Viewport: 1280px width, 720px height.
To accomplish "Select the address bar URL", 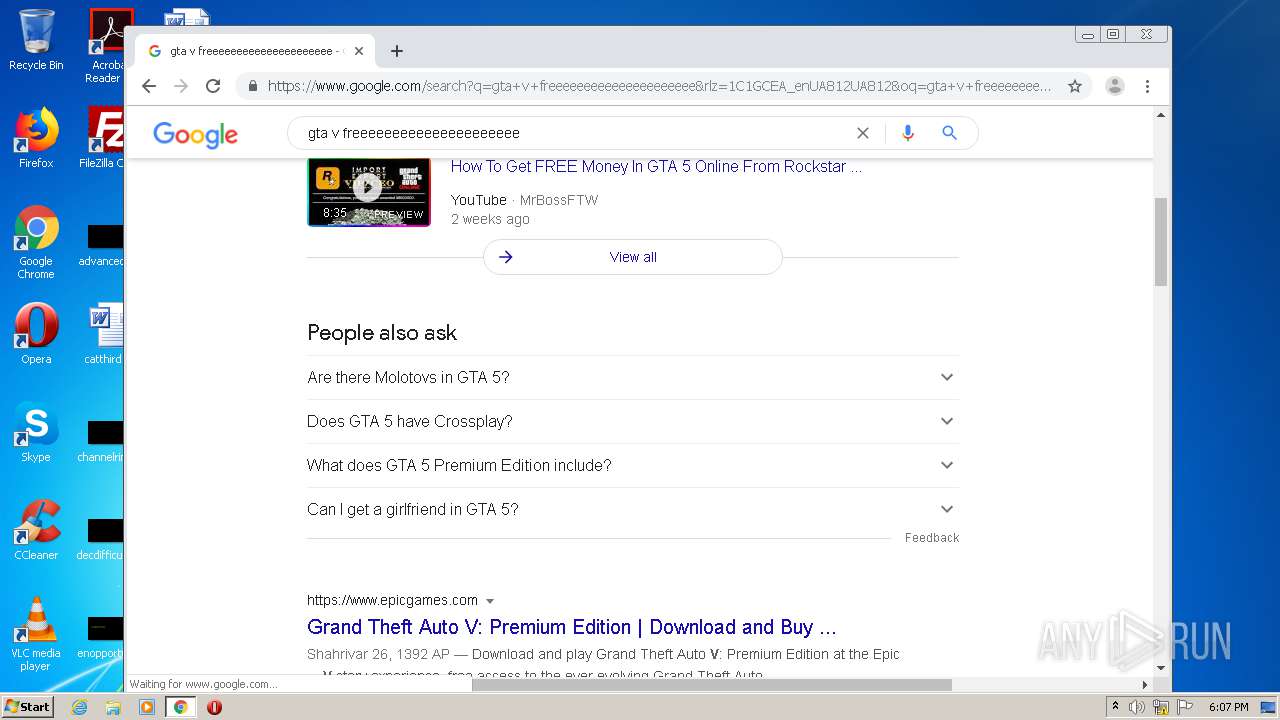I will (x=659, y=86).
